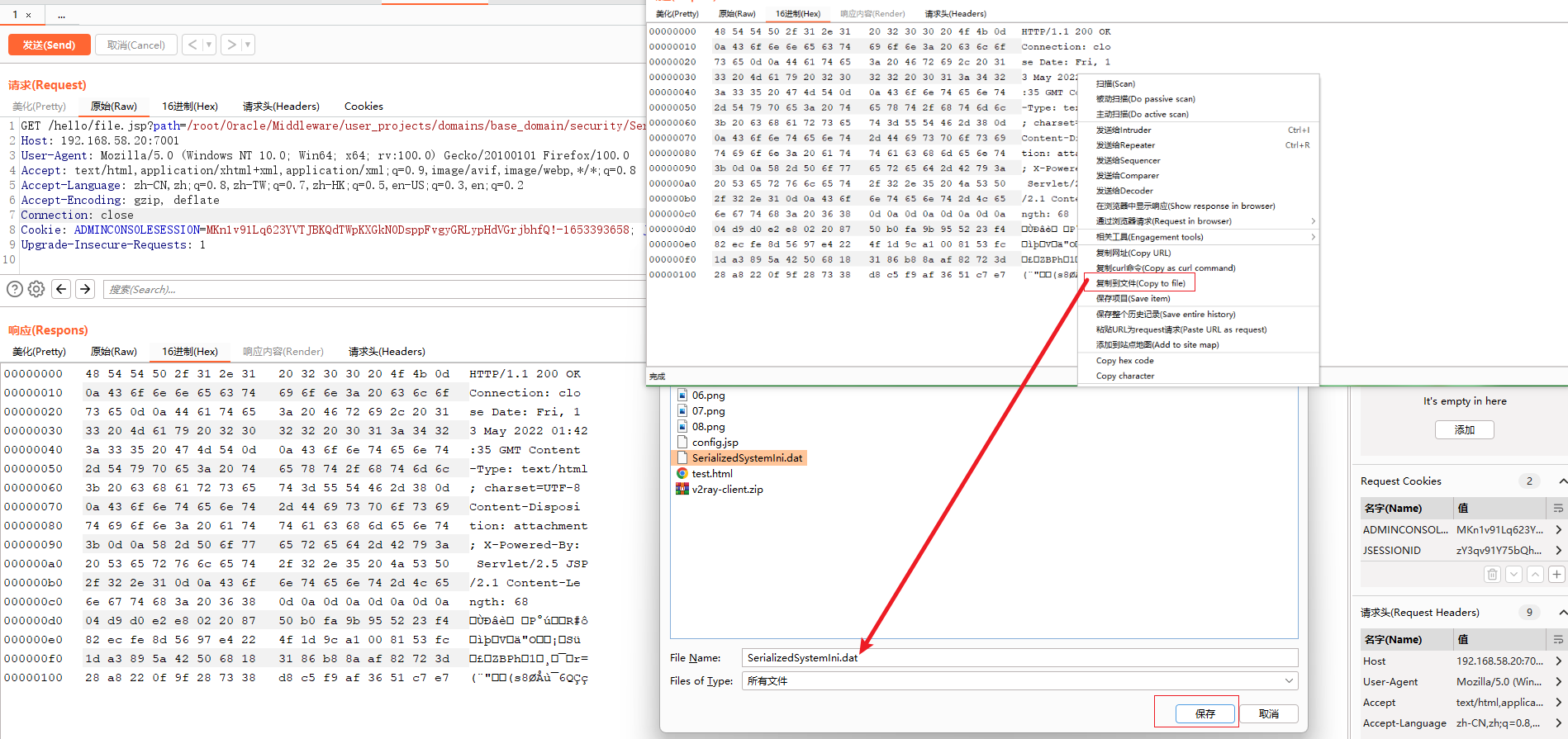The height and width of the screenshot is (739, 1568).
Task: Add new cookie with plus icon
Action: pos(1556,574)
